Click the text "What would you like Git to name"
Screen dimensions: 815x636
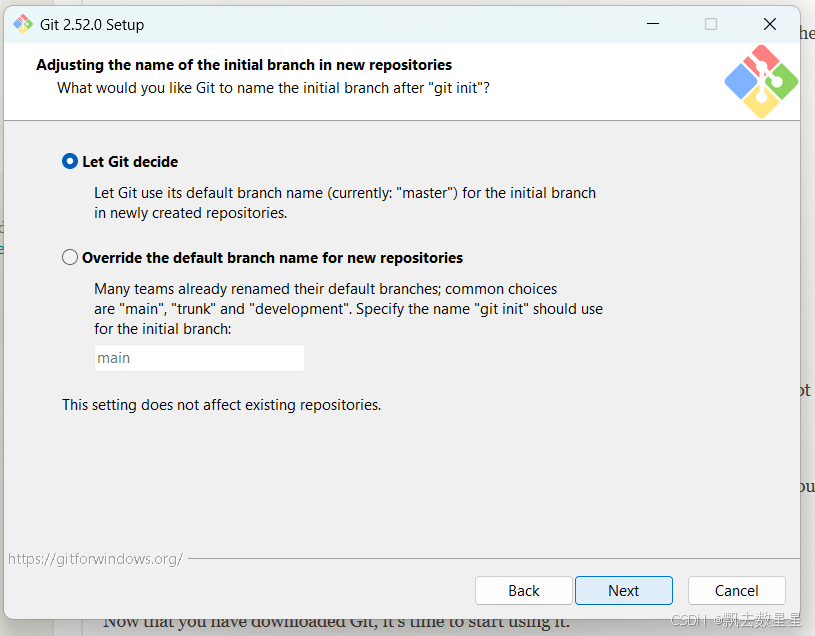click(273, 88)
